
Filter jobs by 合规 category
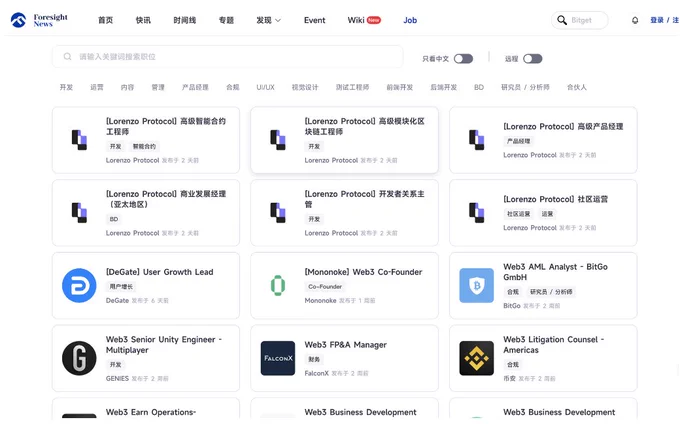[233, 87]
